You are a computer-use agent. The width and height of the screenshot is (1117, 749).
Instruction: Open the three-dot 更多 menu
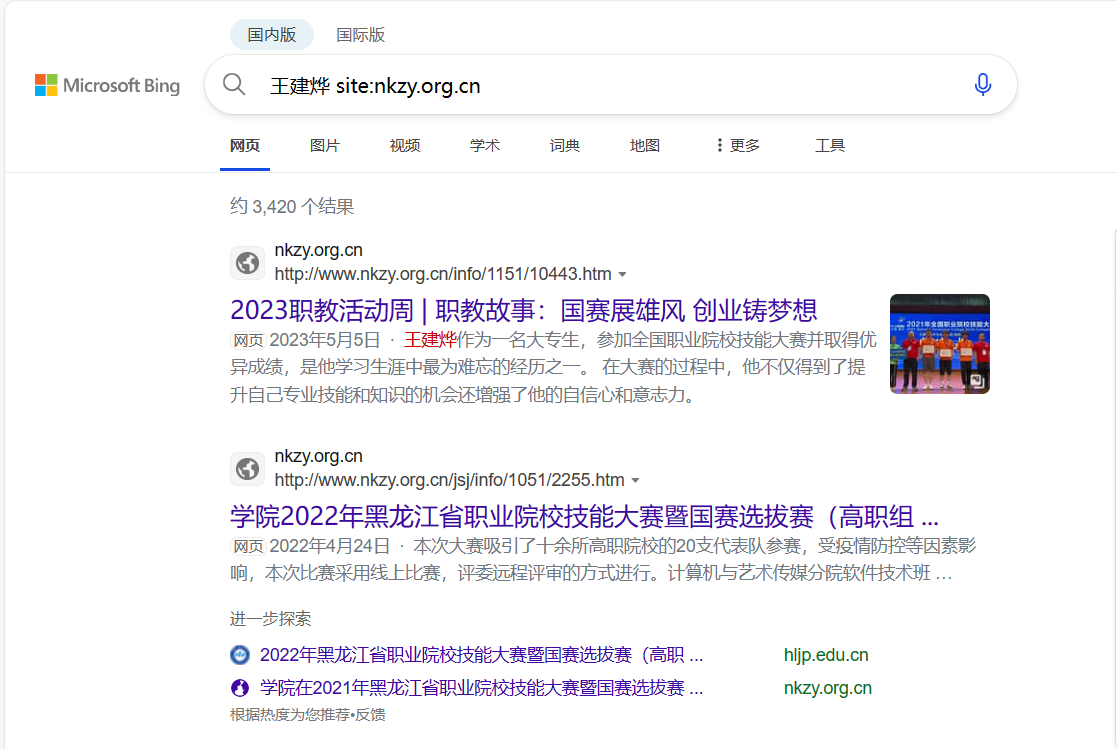coord(738,145)
